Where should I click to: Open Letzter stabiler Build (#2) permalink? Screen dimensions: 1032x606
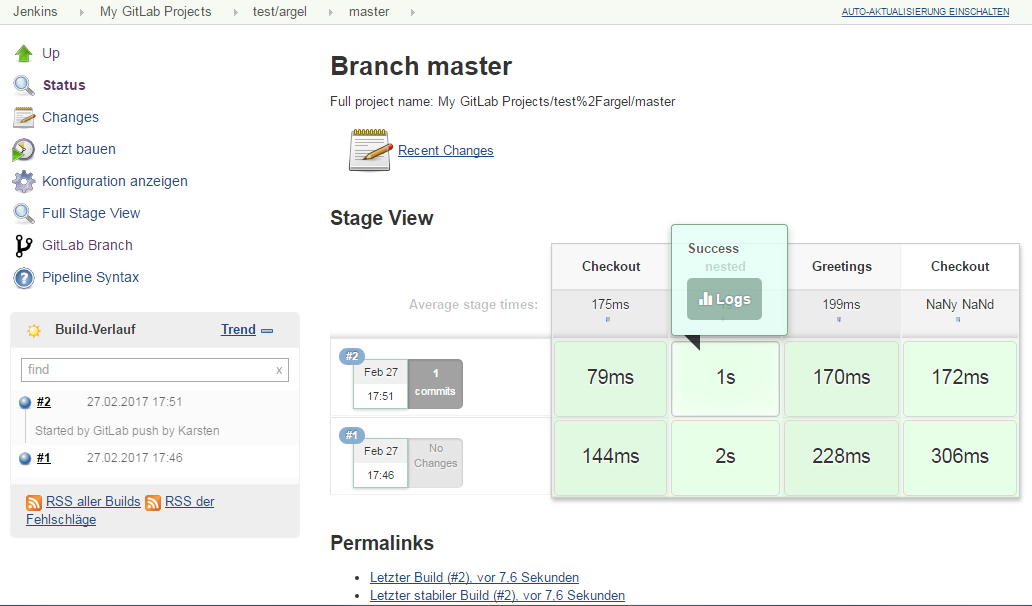pyautogui.click(x=498, y=595)
